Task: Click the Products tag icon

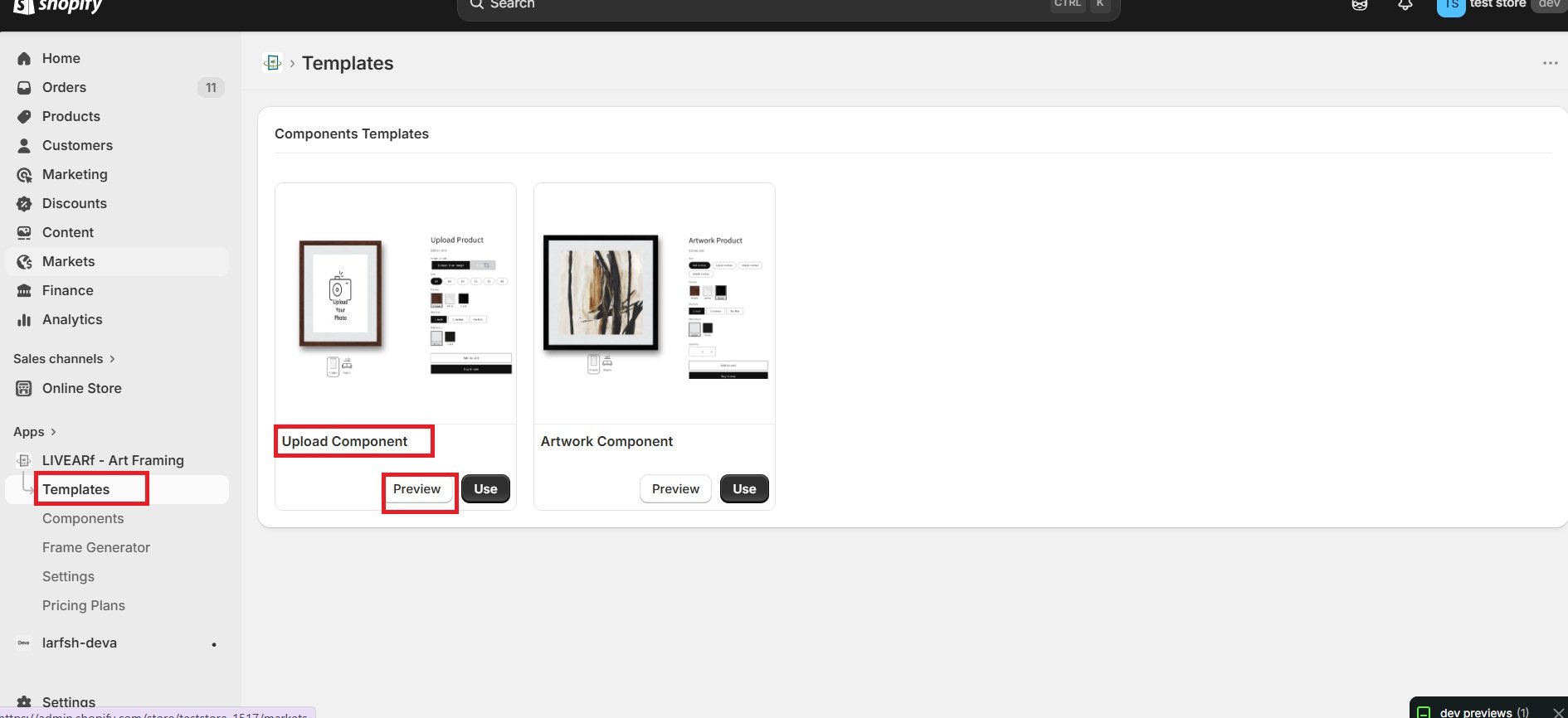Action: (x=24, y=116)
